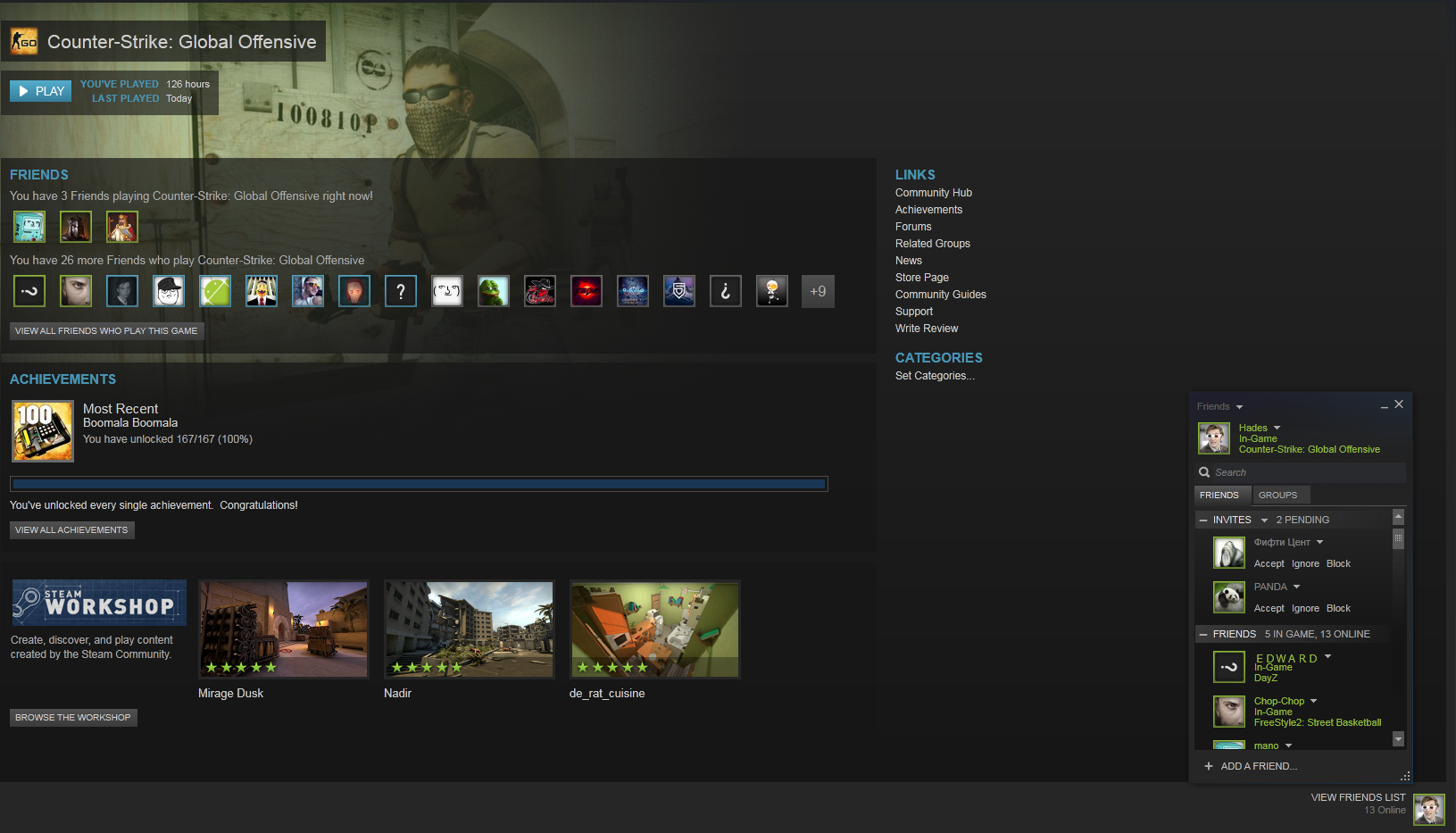Open the Friends title dropdown arrow

pyautogui.click(x=1239, y=407)
